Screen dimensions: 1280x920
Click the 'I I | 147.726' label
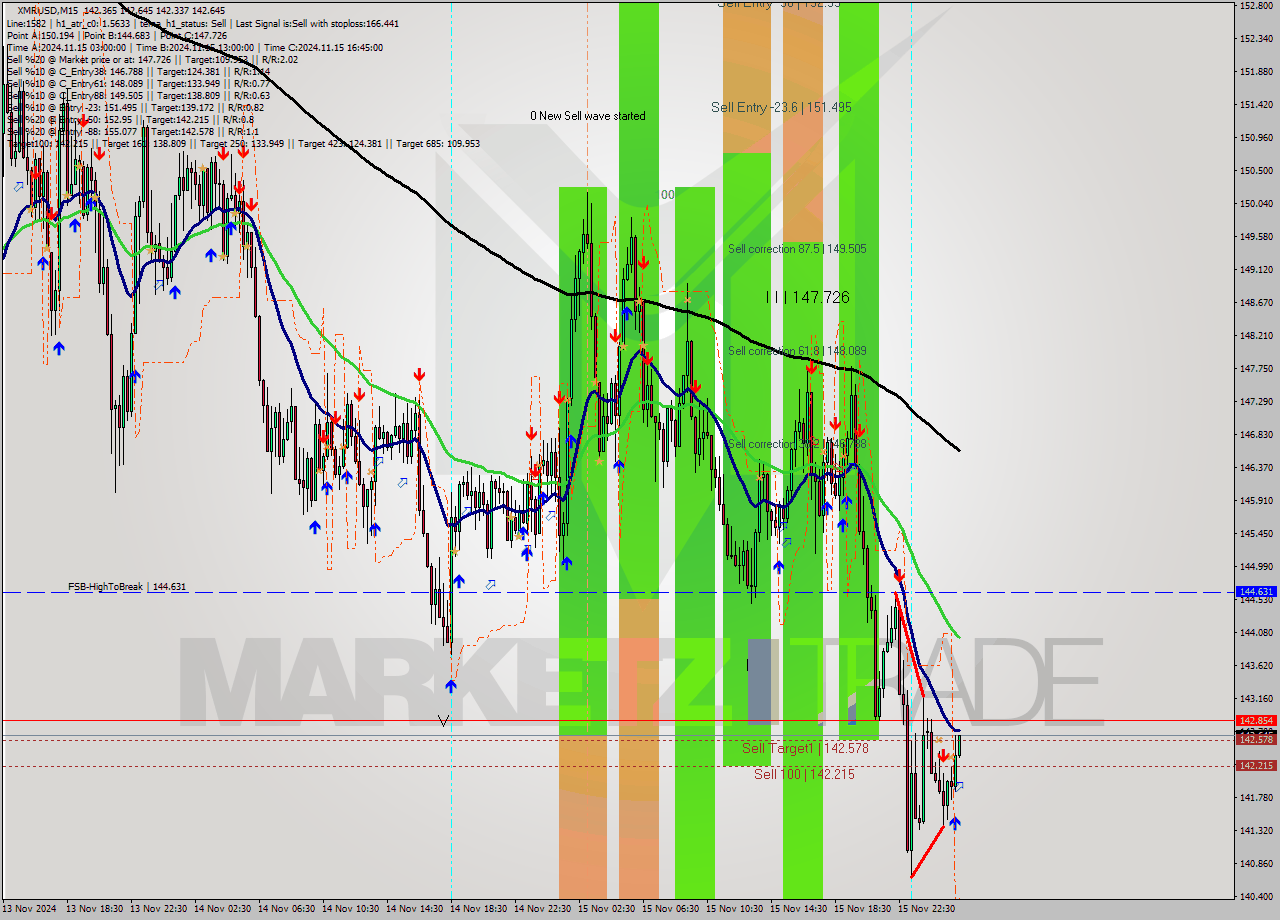808,297
